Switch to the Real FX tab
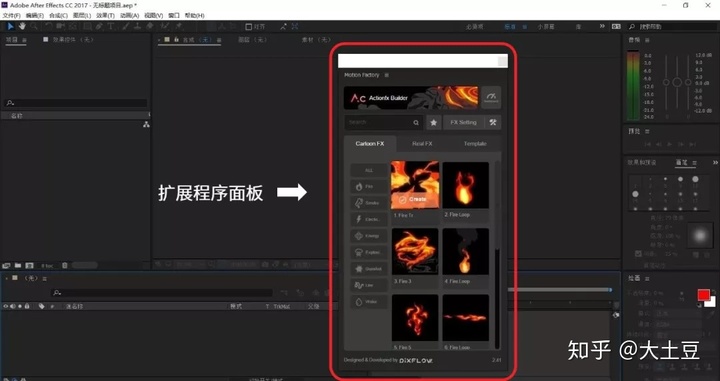Viewport: 720px width, 381px height. coord(422,144)
